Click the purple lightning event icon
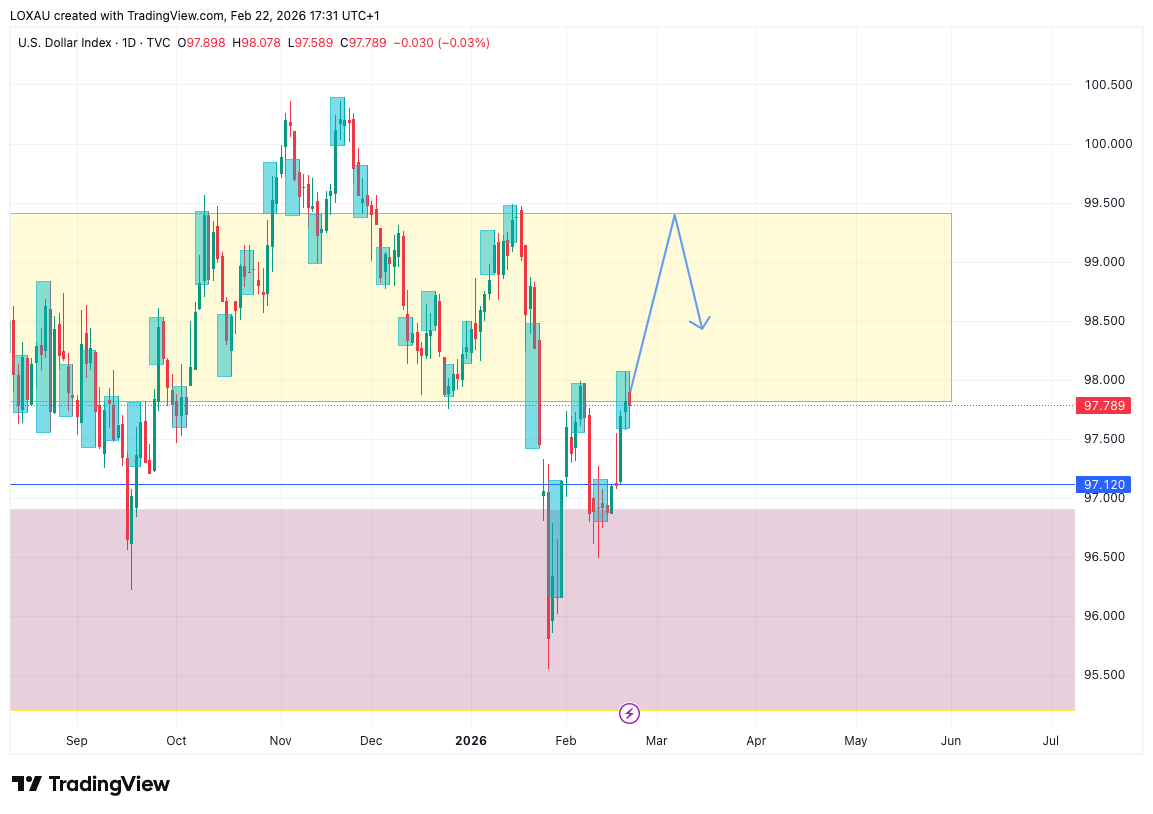The height and width of the screenshot is (814, 1153). coord(629,713)
